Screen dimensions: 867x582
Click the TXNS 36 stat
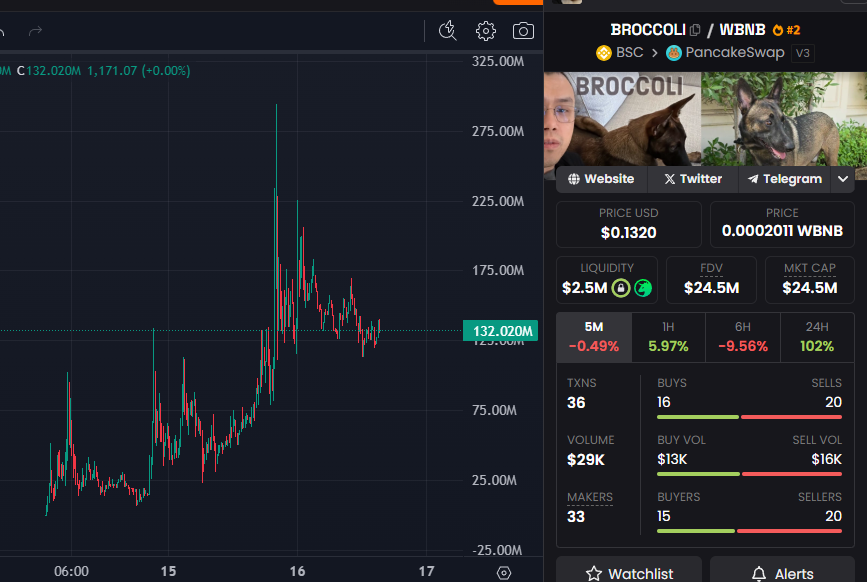coord(581,393)
